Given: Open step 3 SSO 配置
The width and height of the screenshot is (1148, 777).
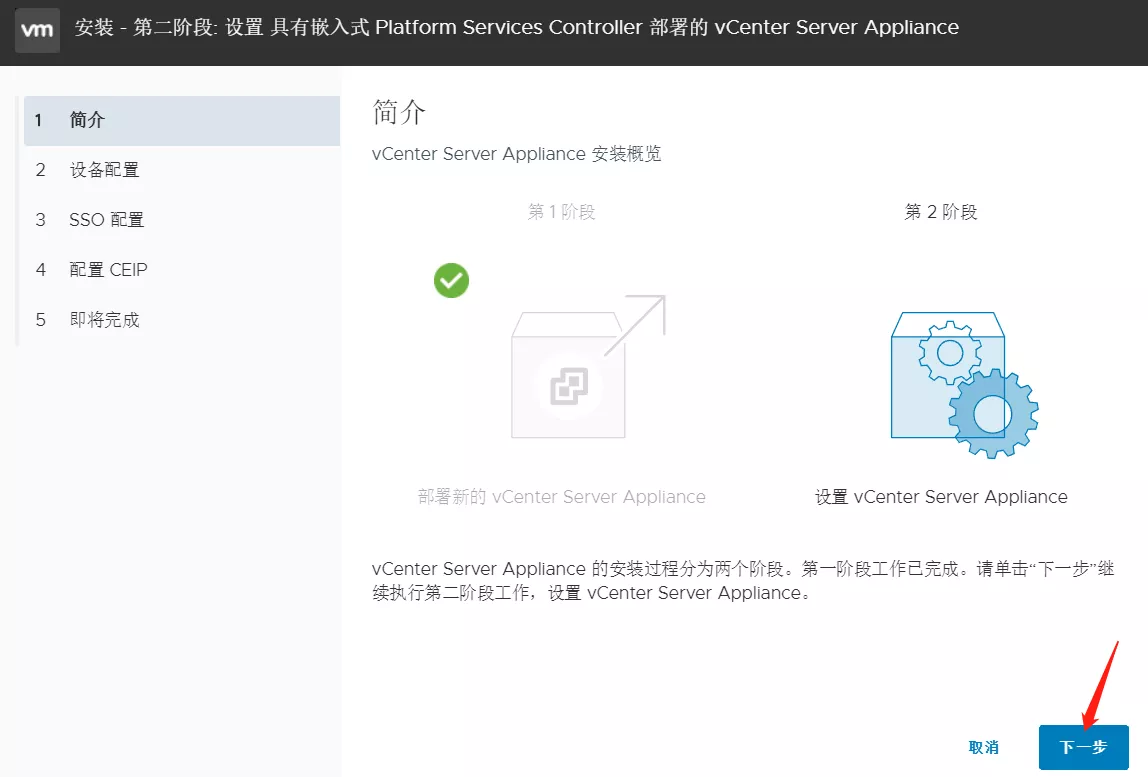Looking at the screenshot, I should pos(106,220).
